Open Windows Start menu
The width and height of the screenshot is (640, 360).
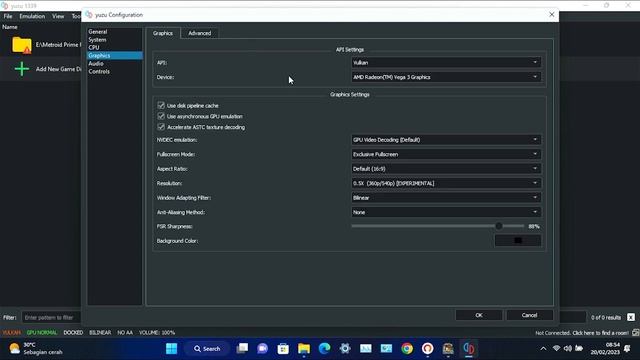[171, 349]
